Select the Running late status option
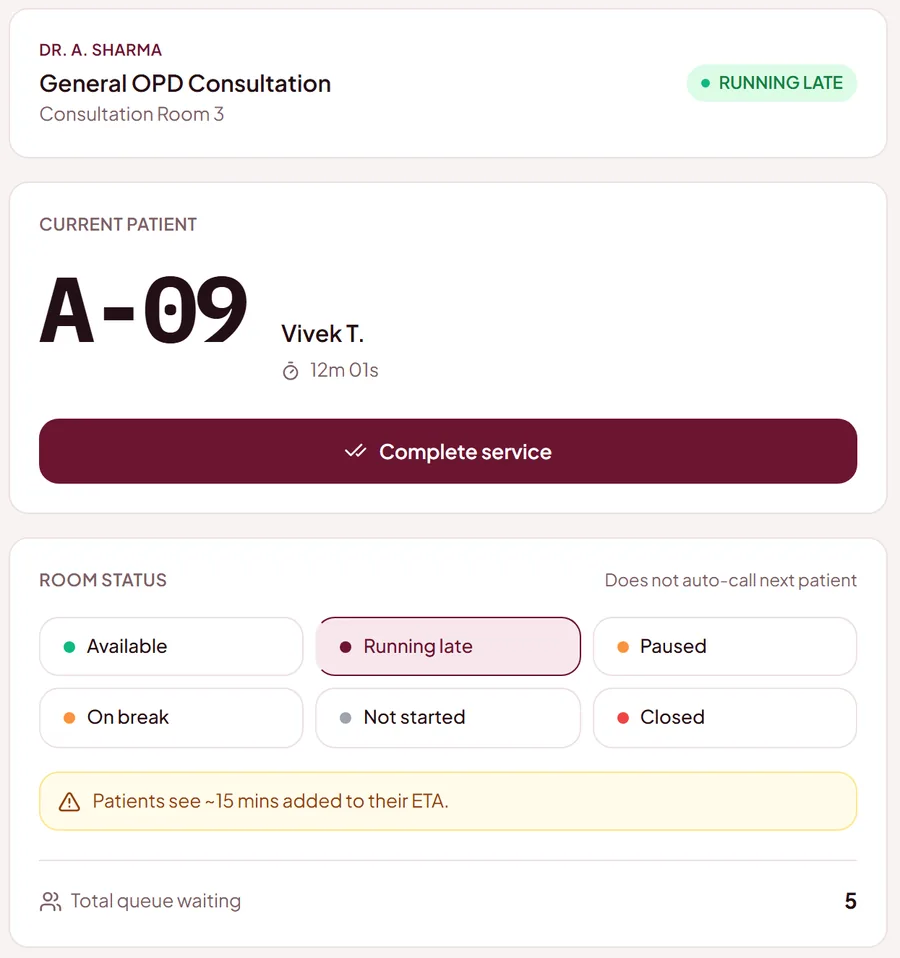The height and width of the screenshot is (958, 900). click(448, 646)
